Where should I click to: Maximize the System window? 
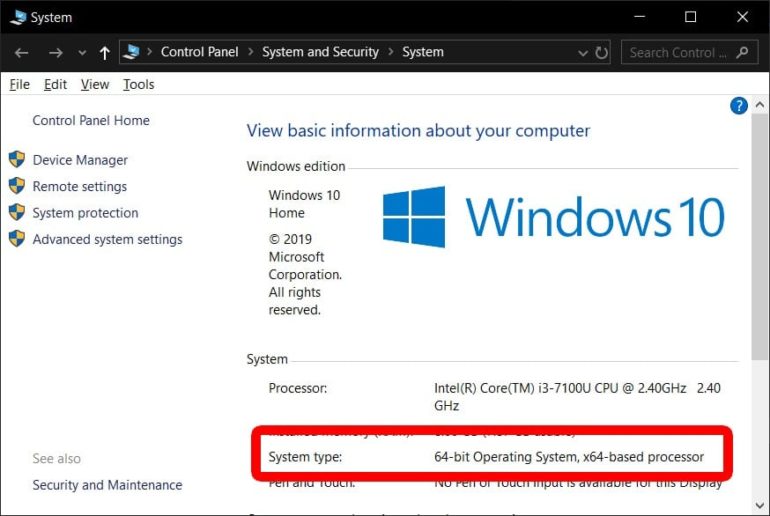coord(690,17)
